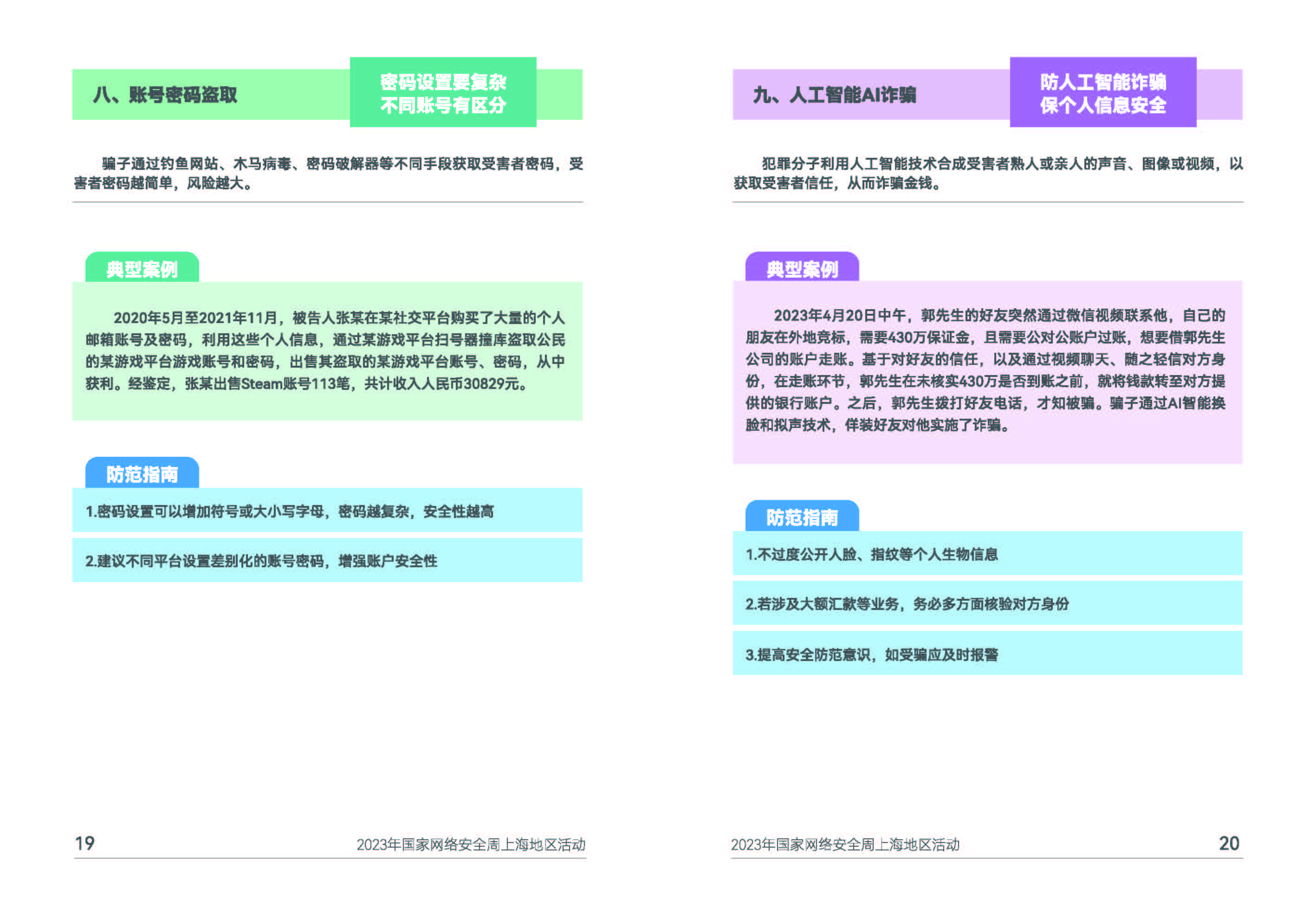1316x914 pixels.
Task: Click the 防范指南 label on page 19
Action: pos(142,473)
